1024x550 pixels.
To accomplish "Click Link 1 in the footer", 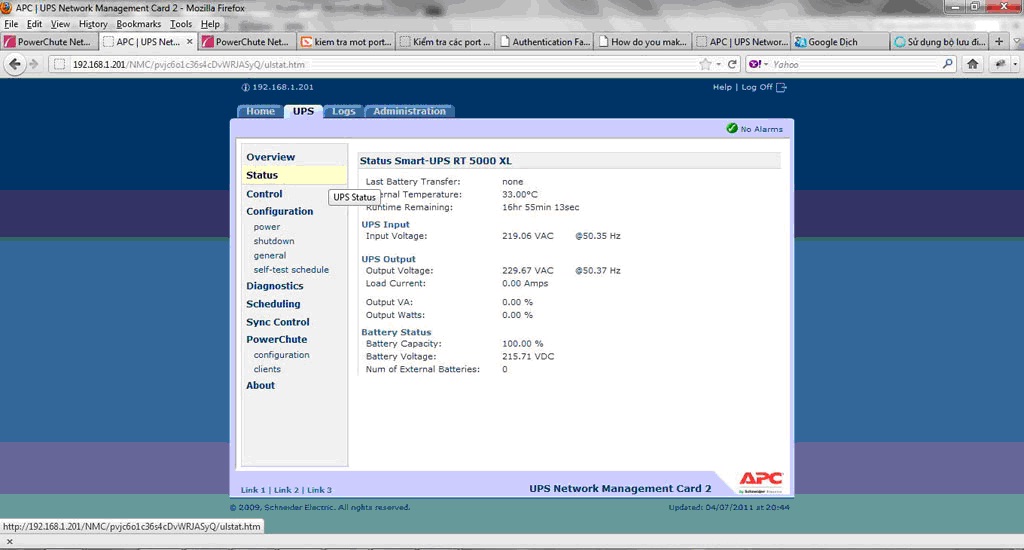I will point(253,490).
